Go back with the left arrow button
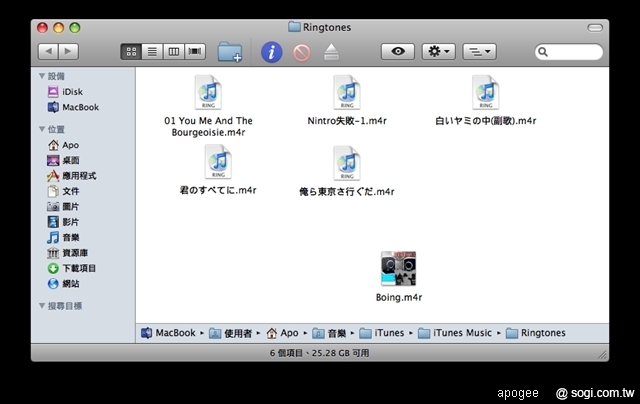Image resolution: width=640 pixels, height=404 pixels. [48, 51]
